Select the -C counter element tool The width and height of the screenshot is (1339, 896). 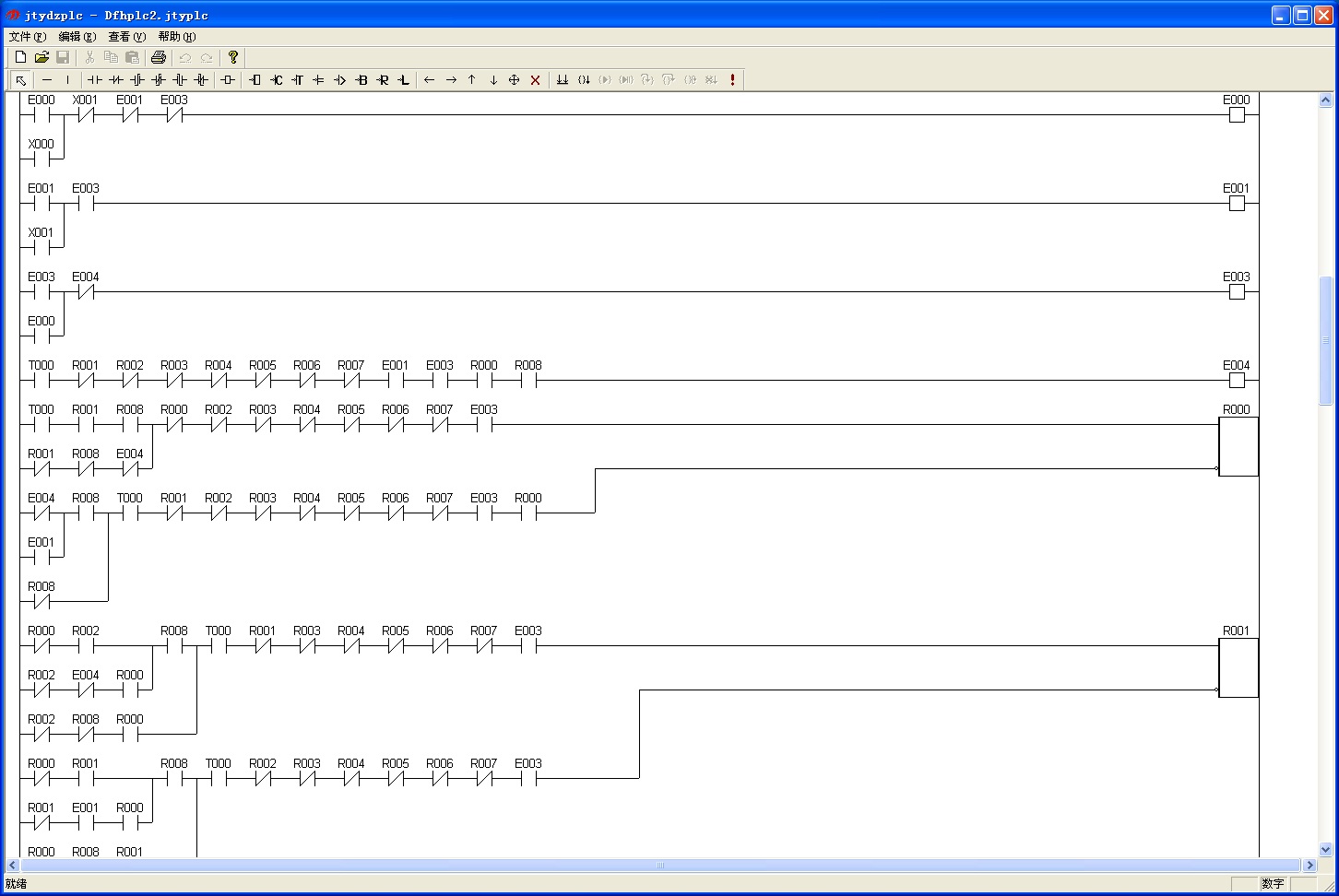pyautogui.click(x=276, y=80)
